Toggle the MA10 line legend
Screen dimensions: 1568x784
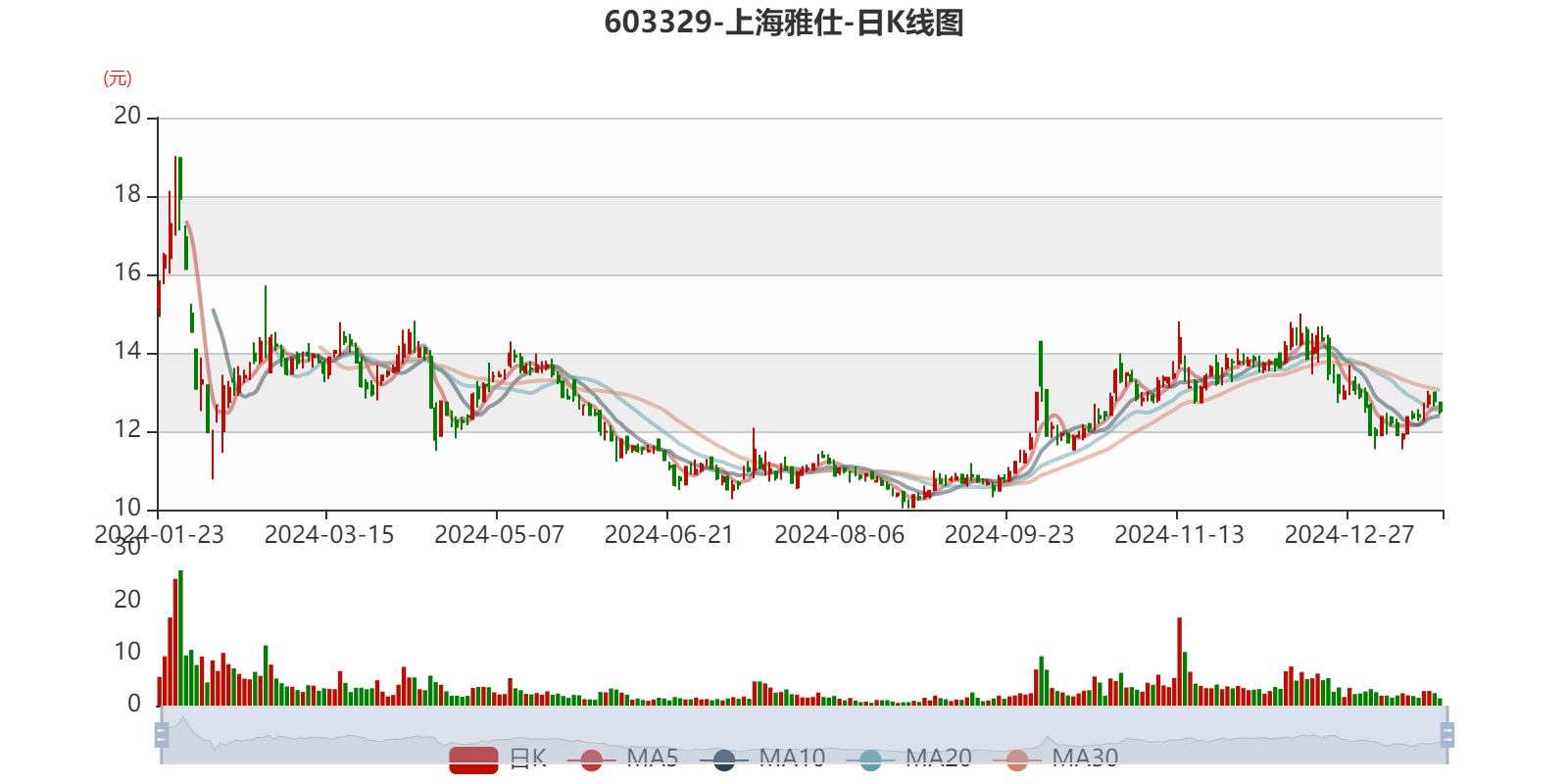(x=762, y=759)
